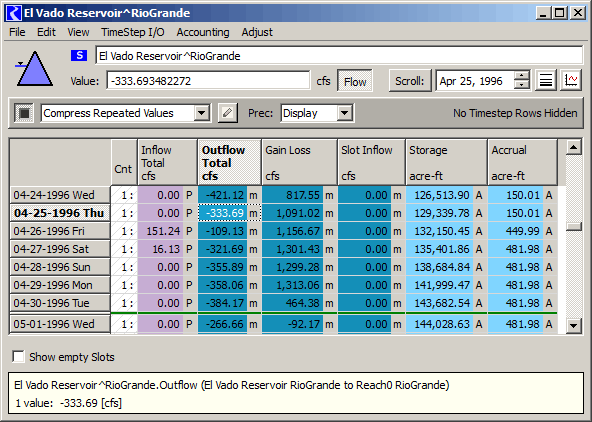Click the blue S slot-type icon
Image resolution: width=592 pixels, height=422 pixels.
click(x=79, y=55)
